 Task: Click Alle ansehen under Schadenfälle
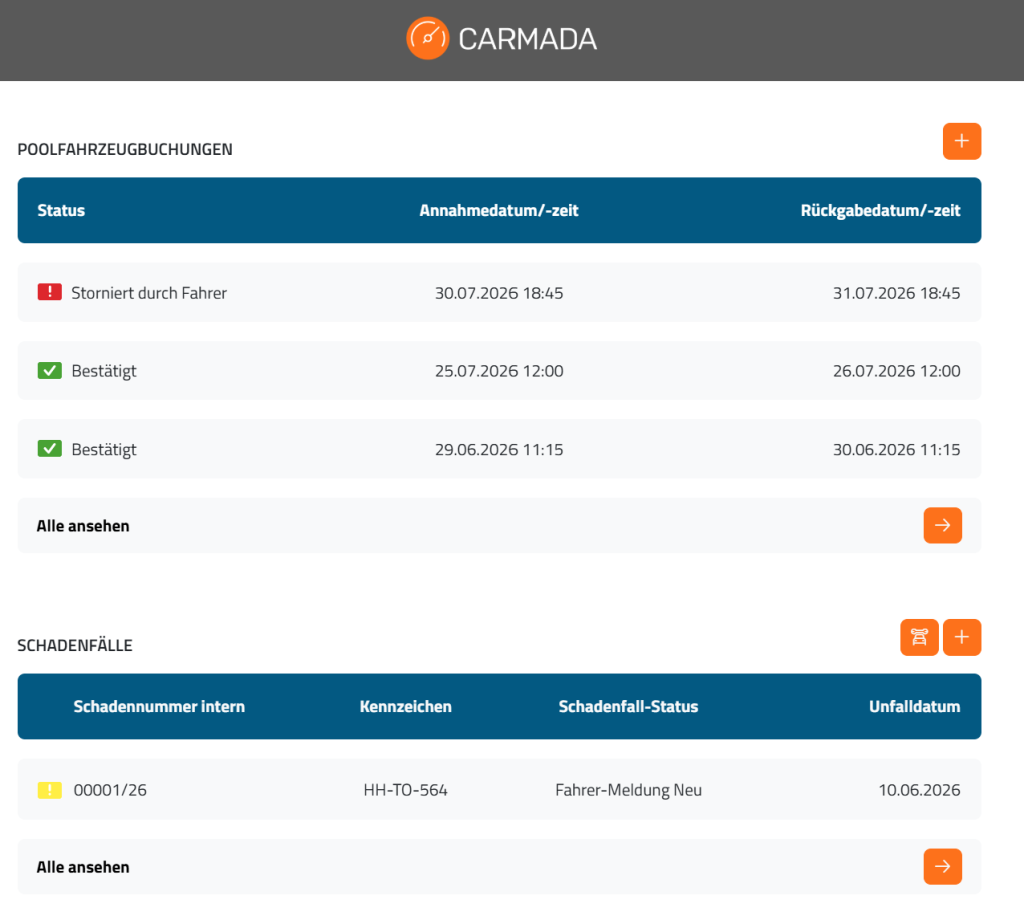click(83, 867)
